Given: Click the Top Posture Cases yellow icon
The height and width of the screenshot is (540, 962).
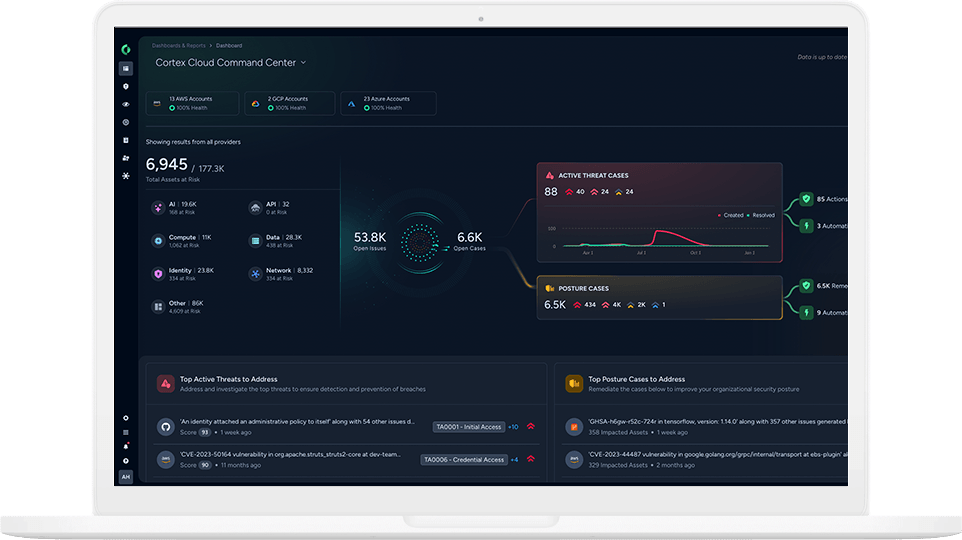Looking at the screenshot, I should pos(574,384).
